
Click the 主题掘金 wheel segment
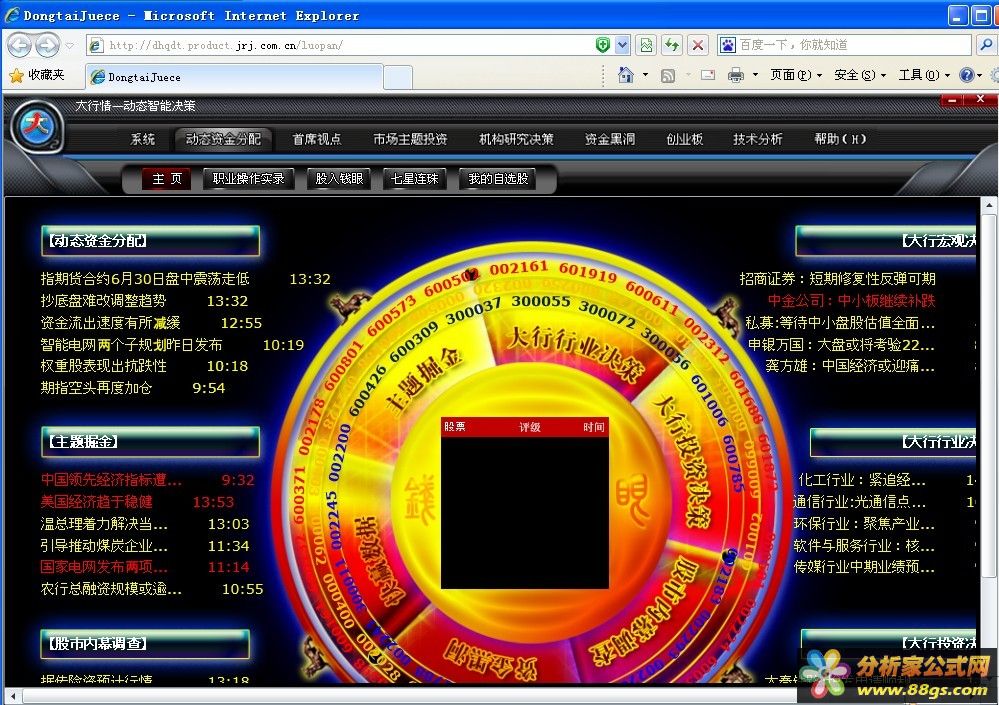(x=426, y=380)
